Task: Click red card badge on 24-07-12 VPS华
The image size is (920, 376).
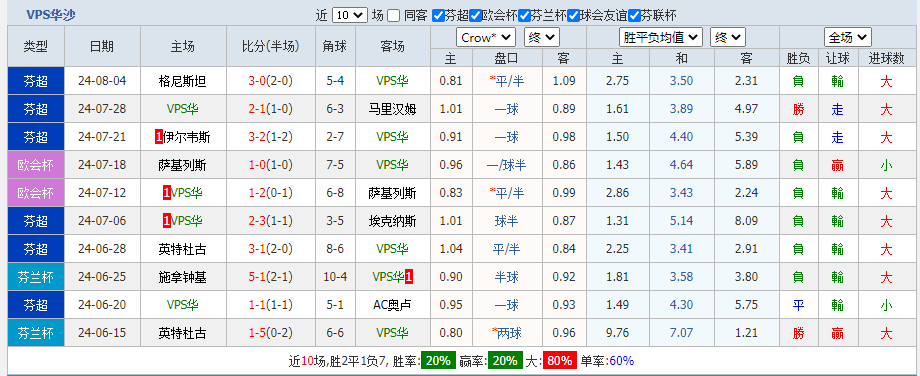Action: 167,193
